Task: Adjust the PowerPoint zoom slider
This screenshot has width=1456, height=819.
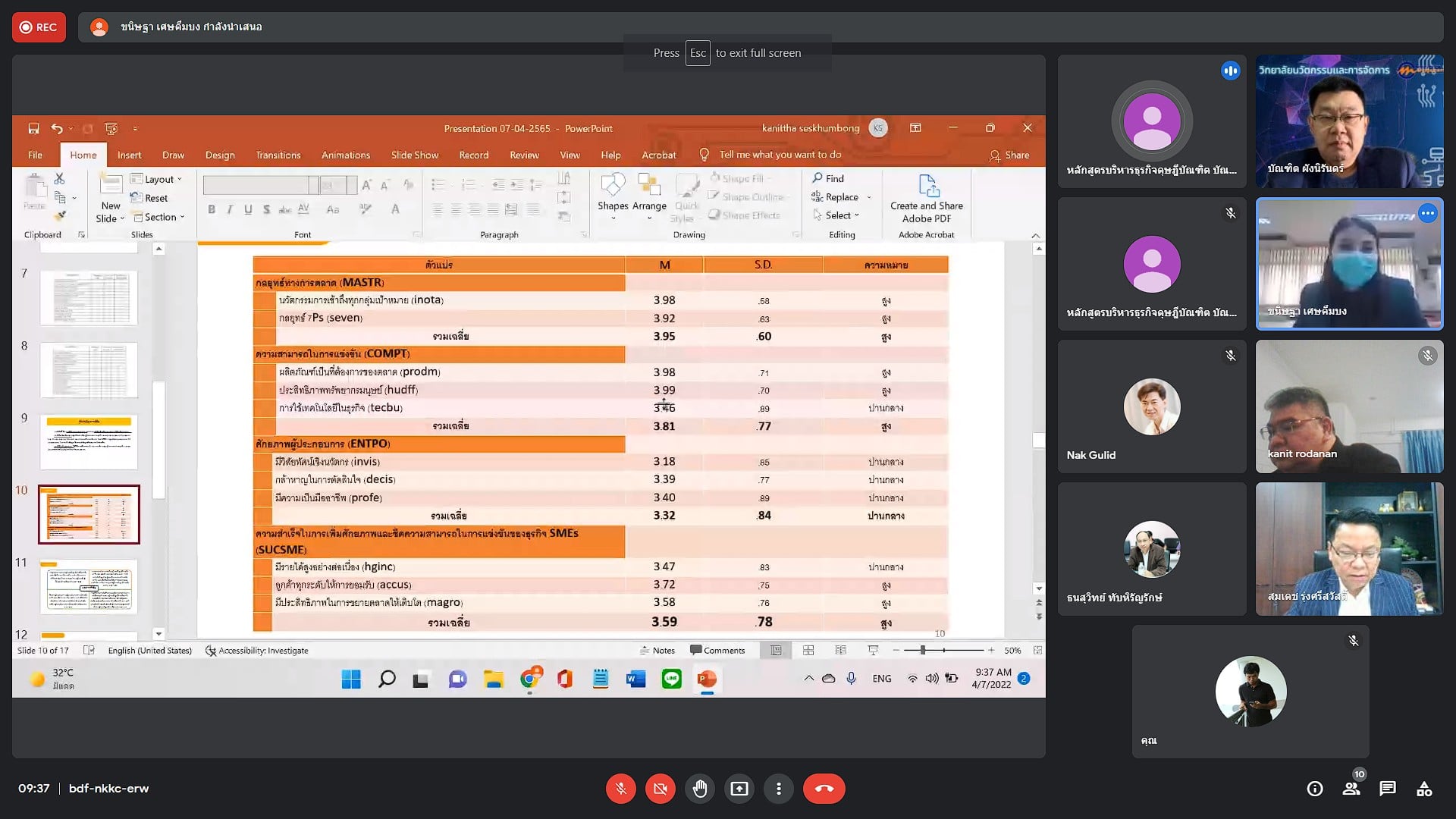Action: click(922, 650)
